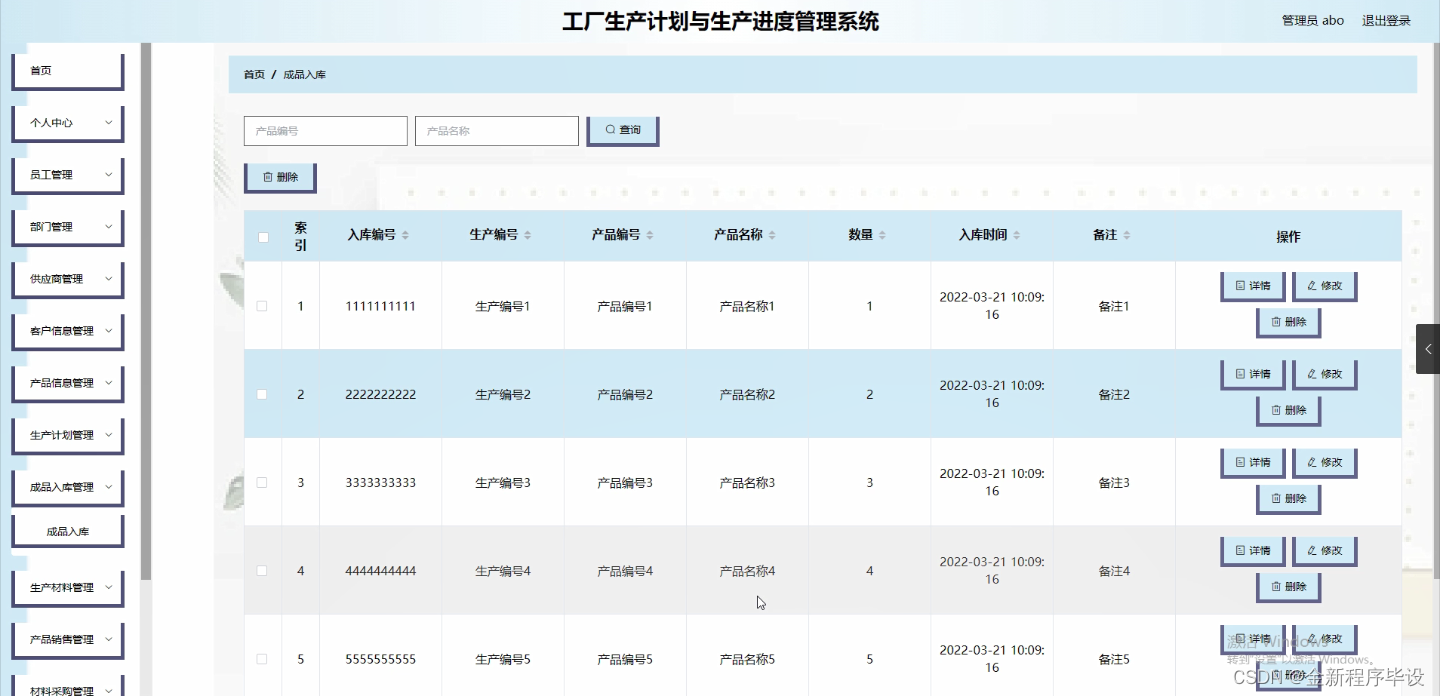Click the trash icon on the bulk 删除 button
The width and height of the screenshot is (1440, 696).
point(266,176)
